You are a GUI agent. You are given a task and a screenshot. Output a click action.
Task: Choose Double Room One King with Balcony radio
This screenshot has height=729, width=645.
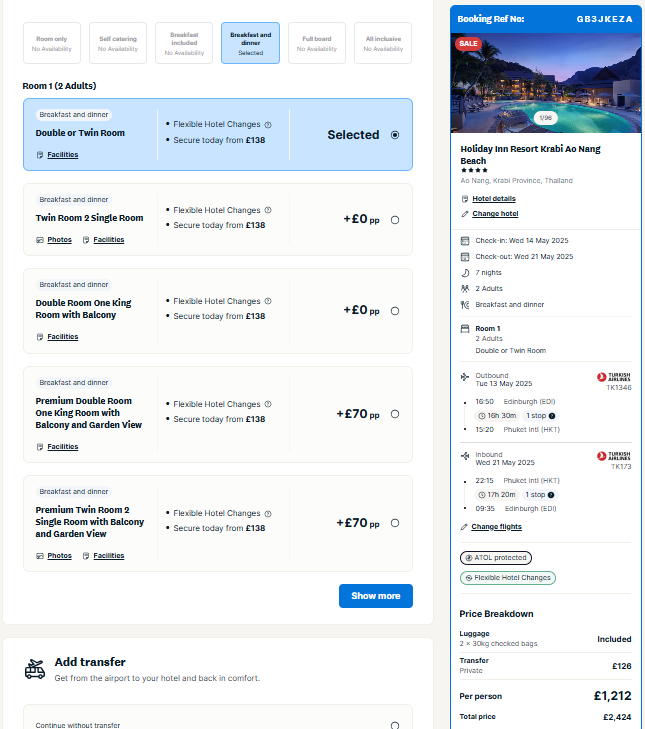pos(395,311)
